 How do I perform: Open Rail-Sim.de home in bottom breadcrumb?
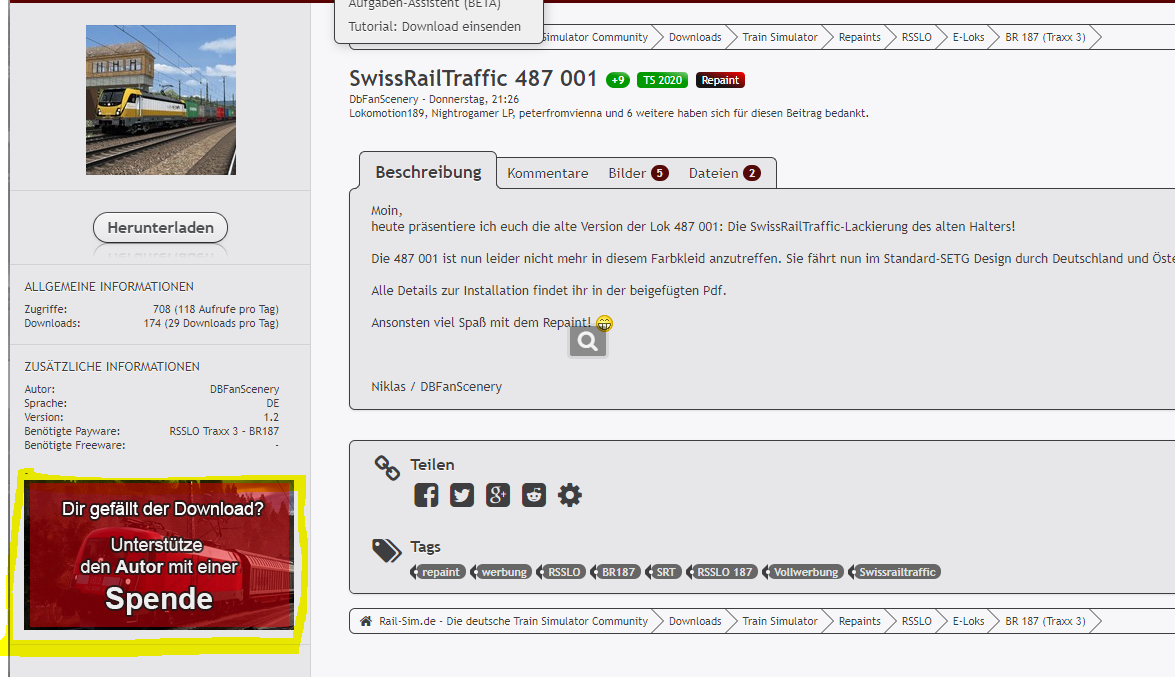click(x=513, y=621)
